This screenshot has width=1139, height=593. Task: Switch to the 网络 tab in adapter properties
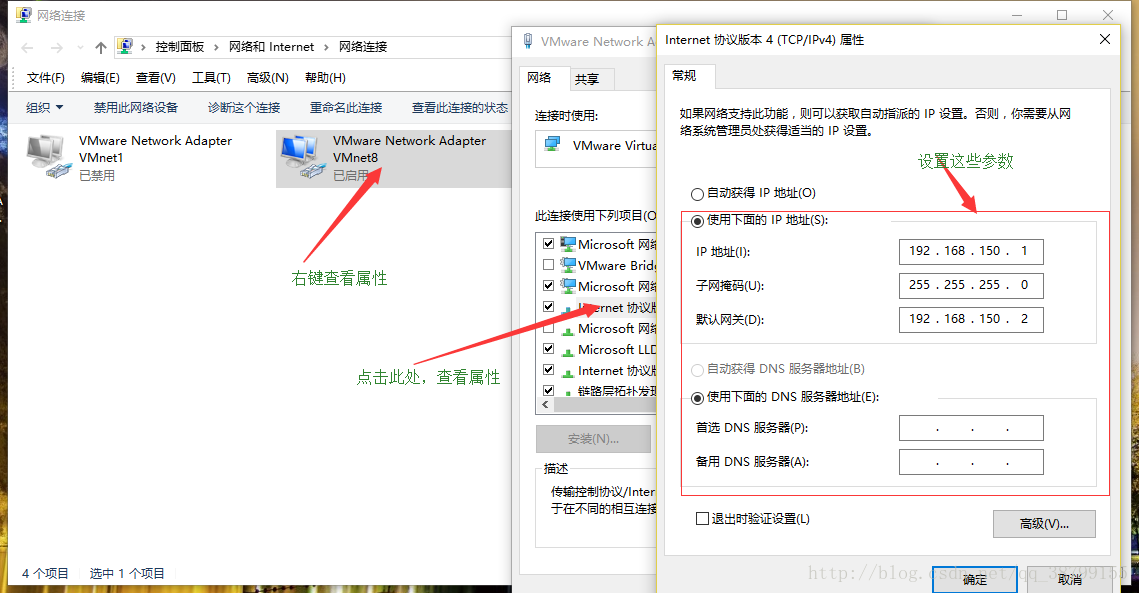(x=539, y=78)
